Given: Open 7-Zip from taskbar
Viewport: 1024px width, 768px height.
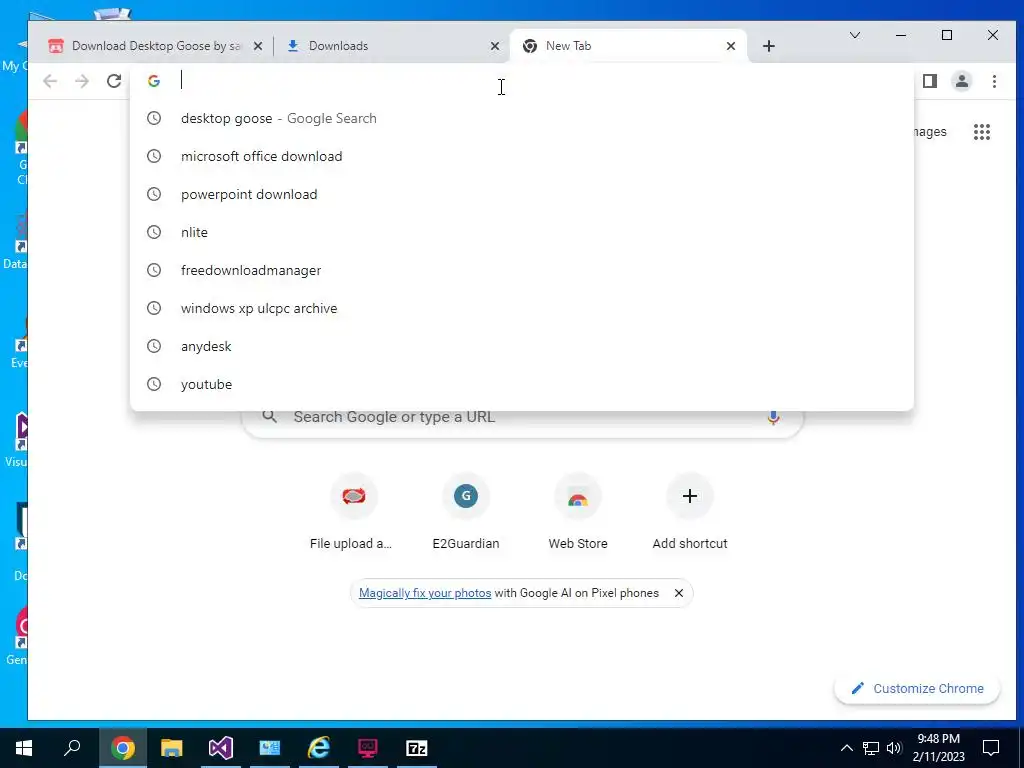Looking at the screenshot, I should point(417,748).
